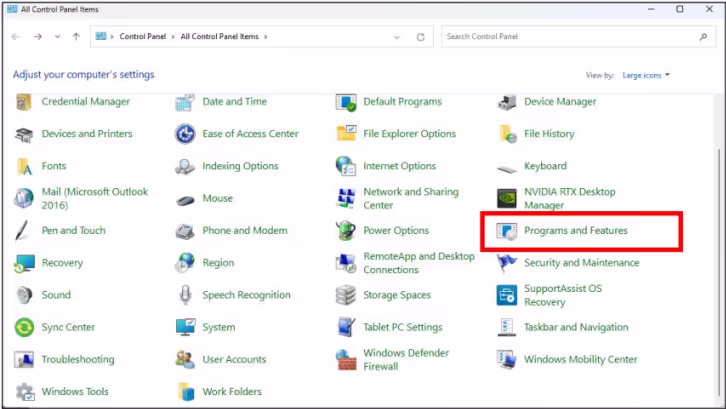
Task: Click the Region globe icon
Action: (185, 263)
